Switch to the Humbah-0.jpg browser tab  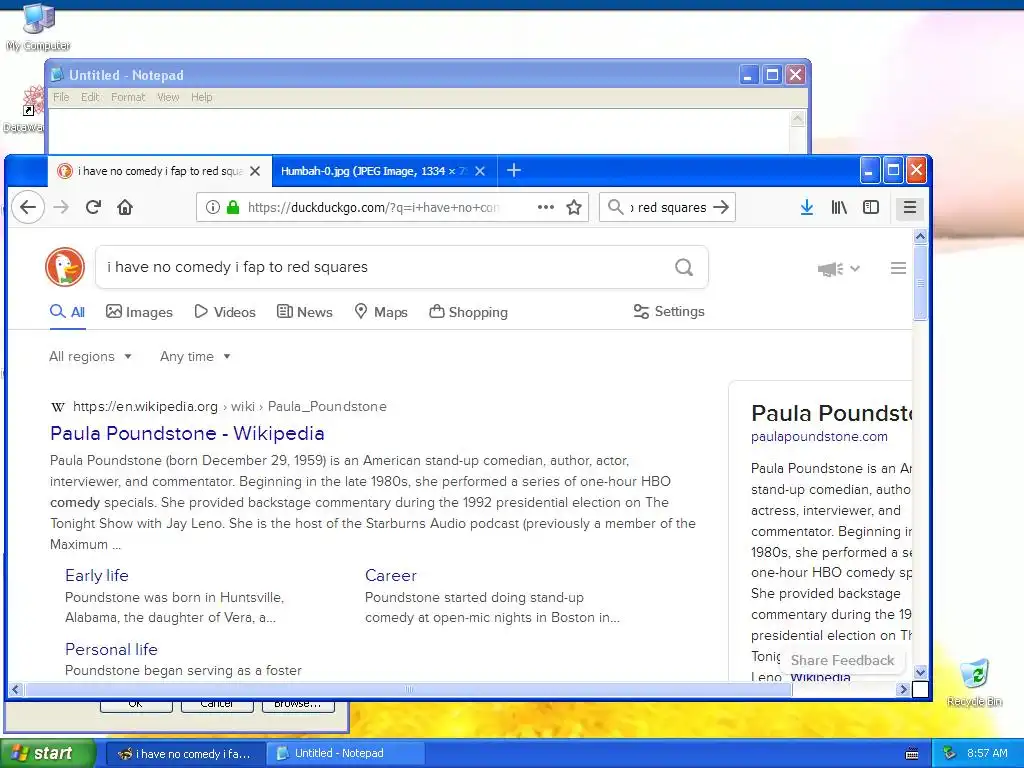[x=374, y=171]
